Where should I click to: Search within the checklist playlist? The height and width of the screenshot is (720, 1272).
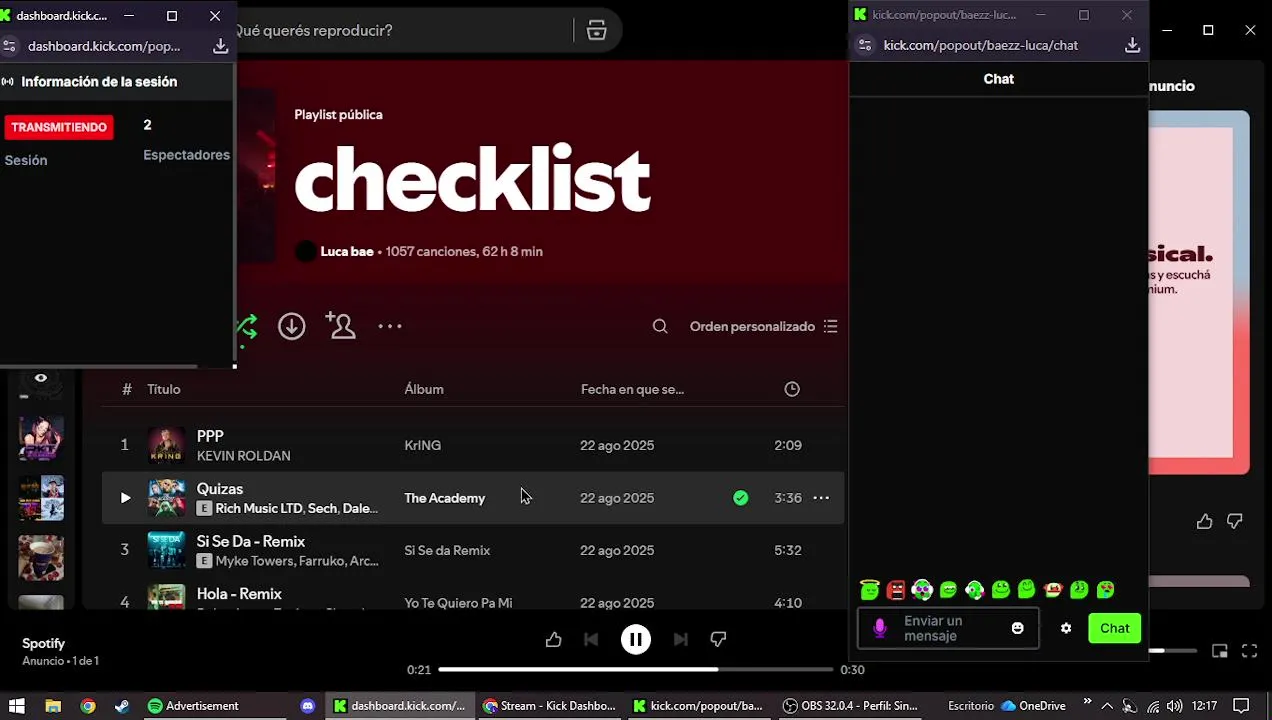click(660, 326)
